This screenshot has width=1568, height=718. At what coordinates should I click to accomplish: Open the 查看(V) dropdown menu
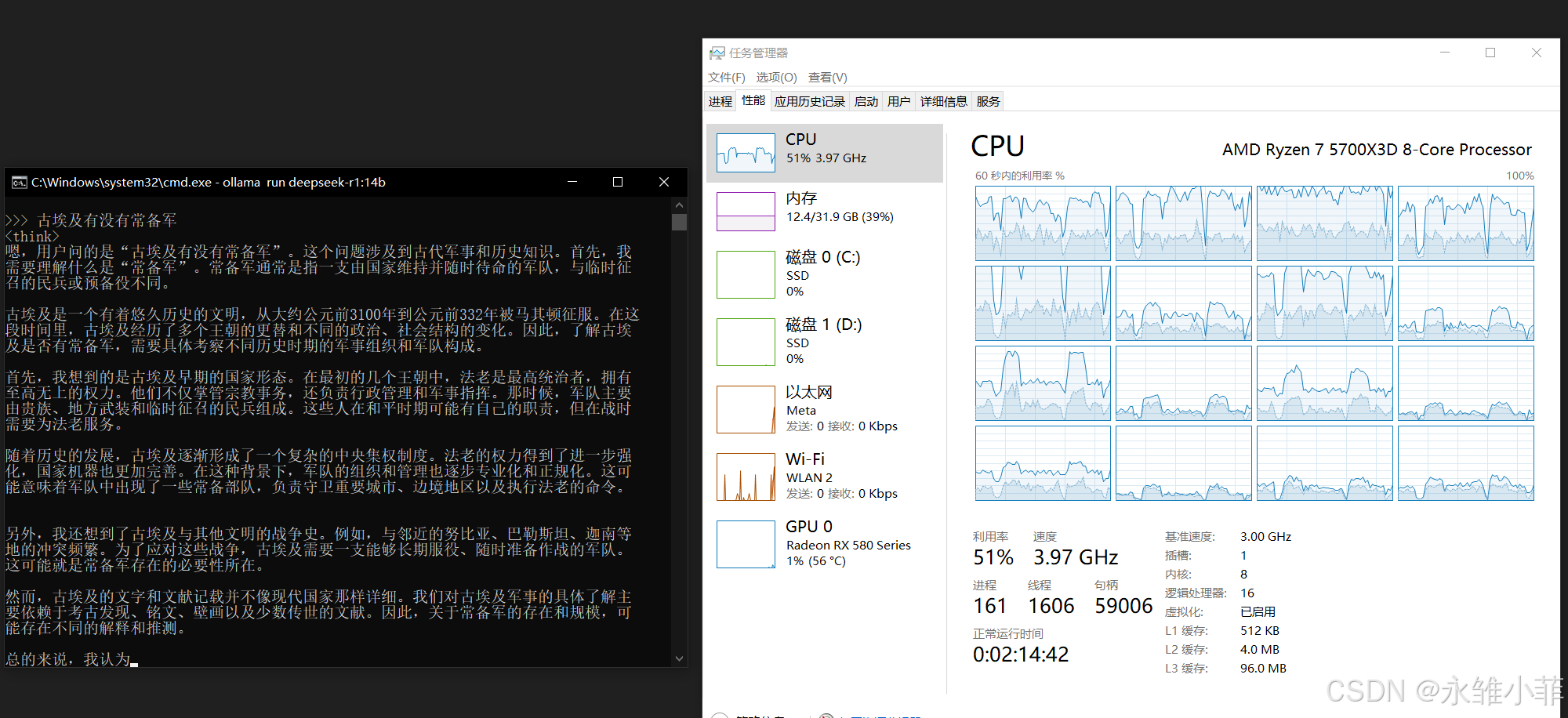[x=827, y=77]
